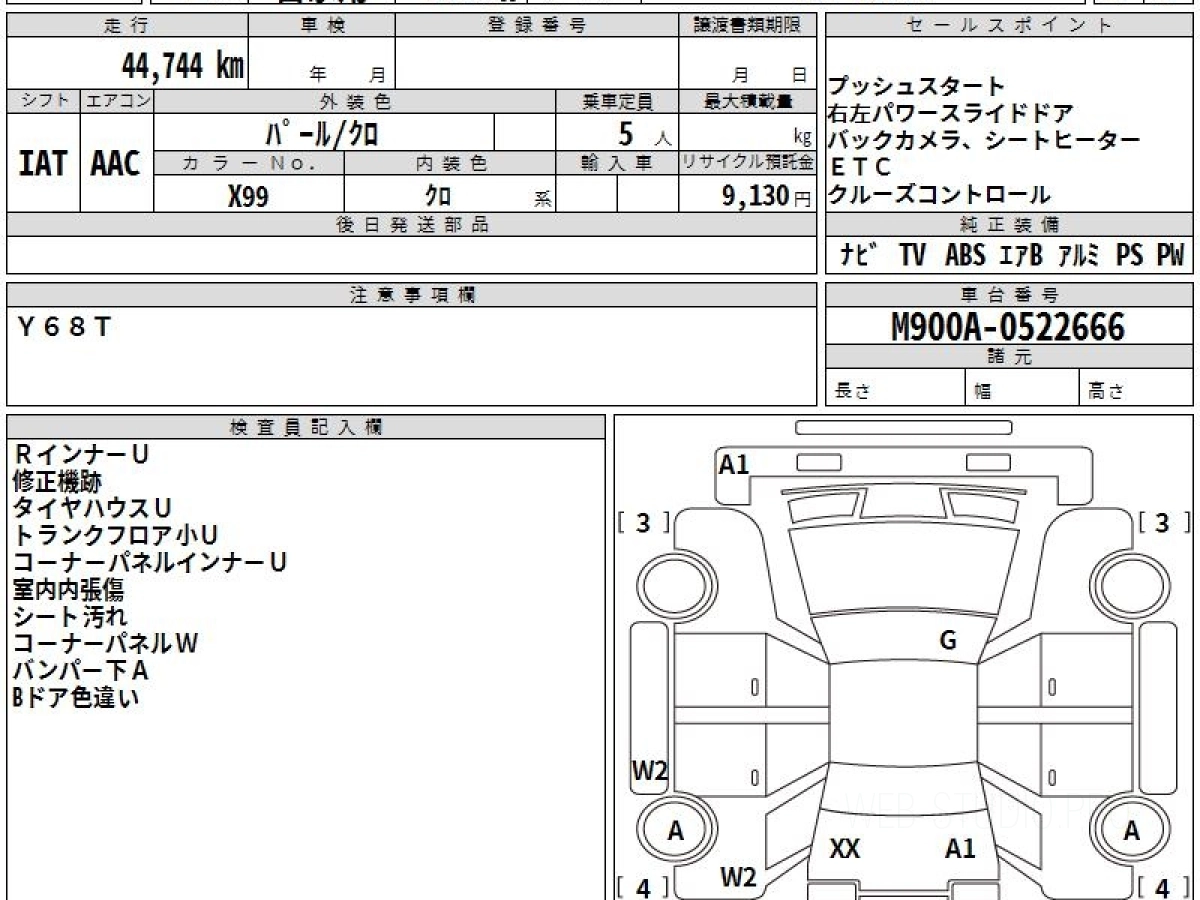Click the AAC air conditioner cell

[116, 164]
